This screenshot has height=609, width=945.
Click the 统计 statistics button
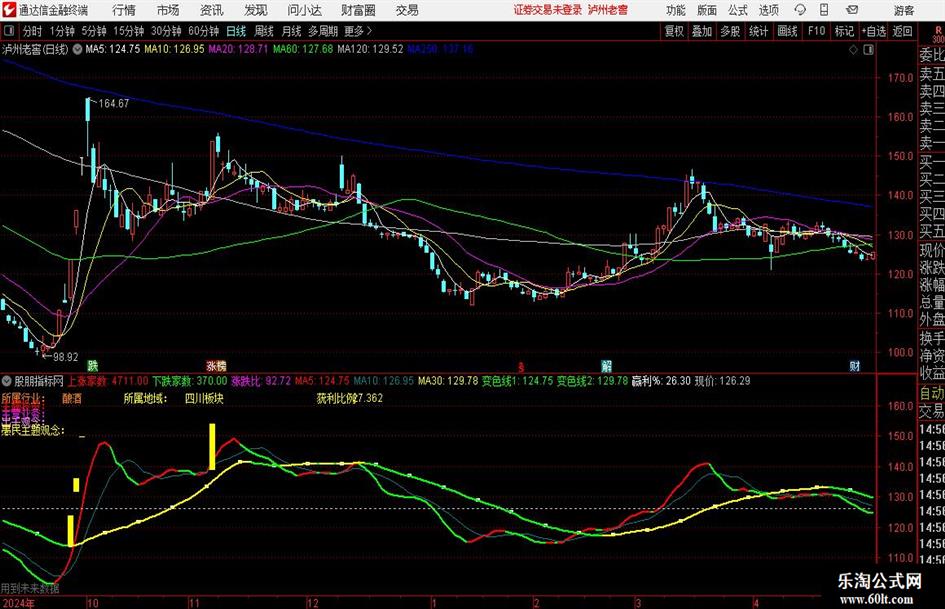click(758, 31)
